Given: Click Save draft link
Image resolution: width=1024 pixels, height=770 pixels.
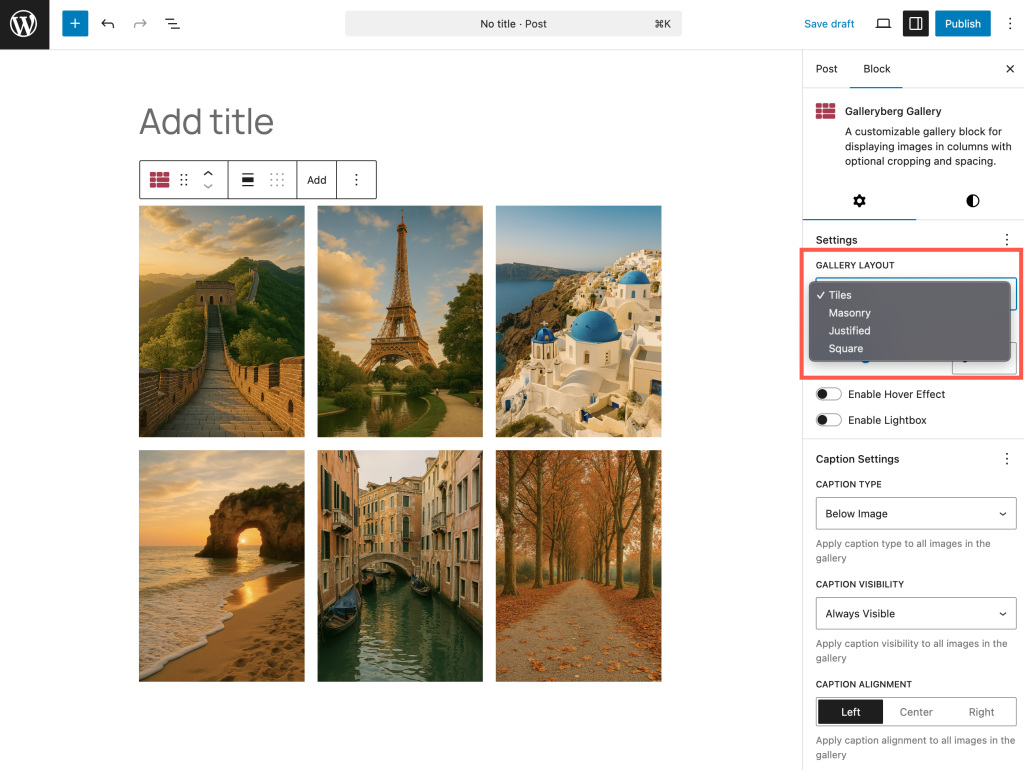Looking at the screenshot, I should coord(829,24).
